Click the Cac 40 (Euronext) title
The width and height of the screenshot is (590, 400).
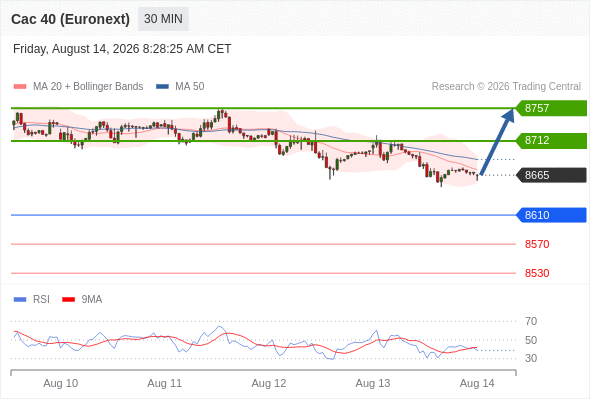pos(70,19)
